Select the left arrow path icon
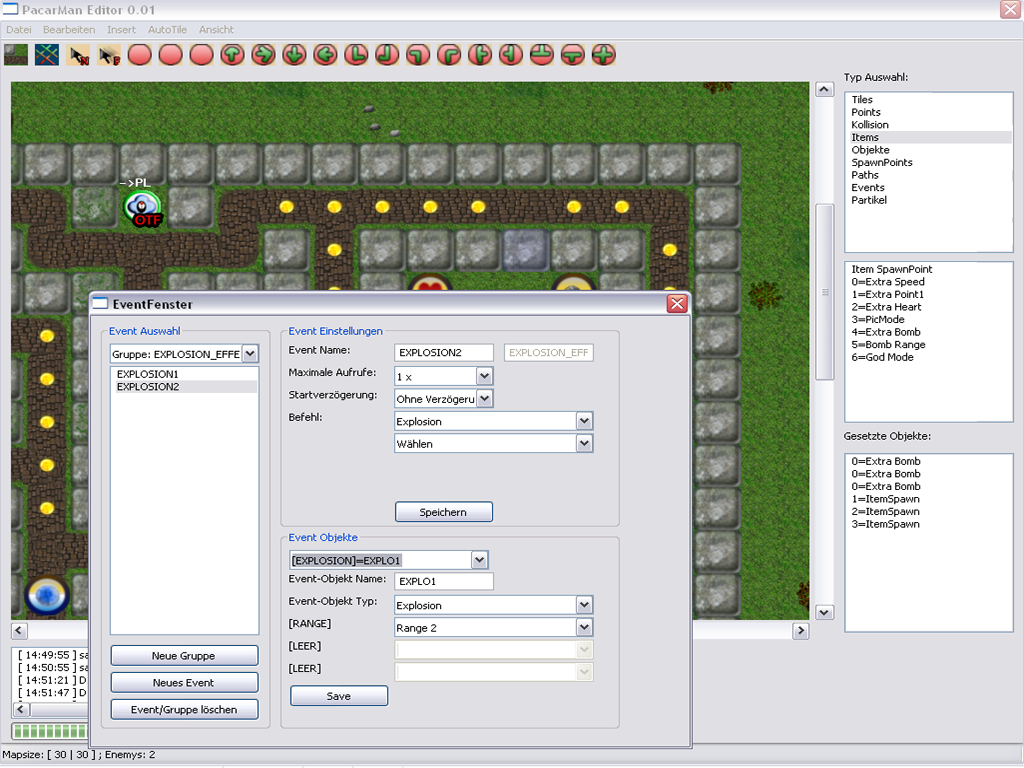 click(x=326, y=54)
